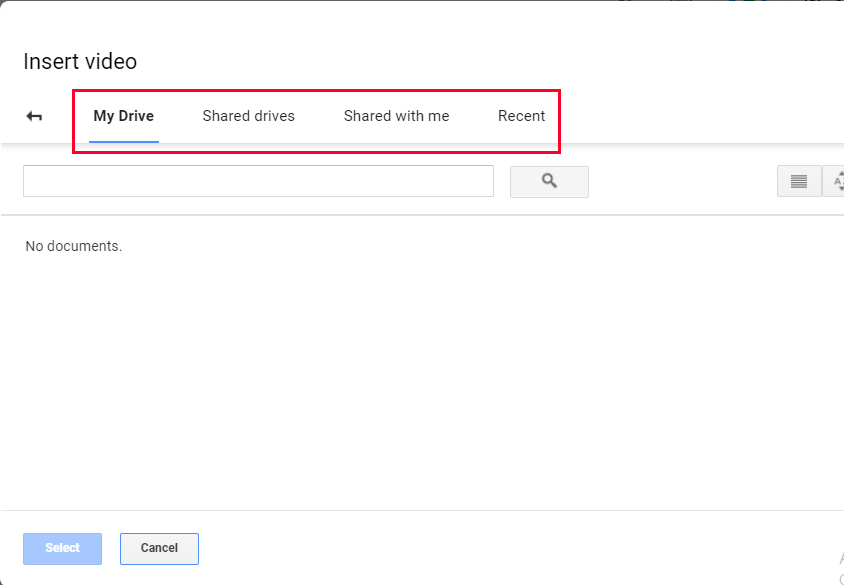Click the magnifying glass search button
The width and height of the screenshot is (844, 585).
coord(549,181)
